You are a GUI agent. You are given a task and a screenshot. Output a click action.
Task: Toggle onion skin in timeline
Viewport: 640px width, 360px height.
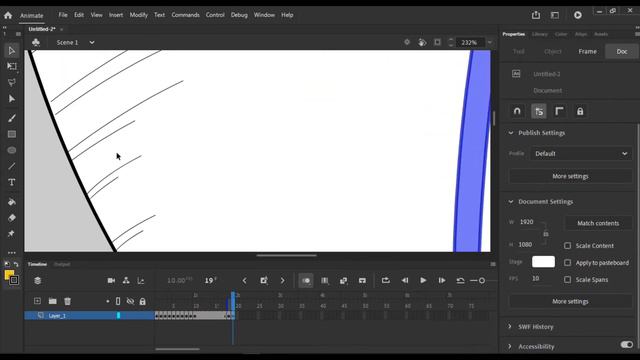click(306, 280)
